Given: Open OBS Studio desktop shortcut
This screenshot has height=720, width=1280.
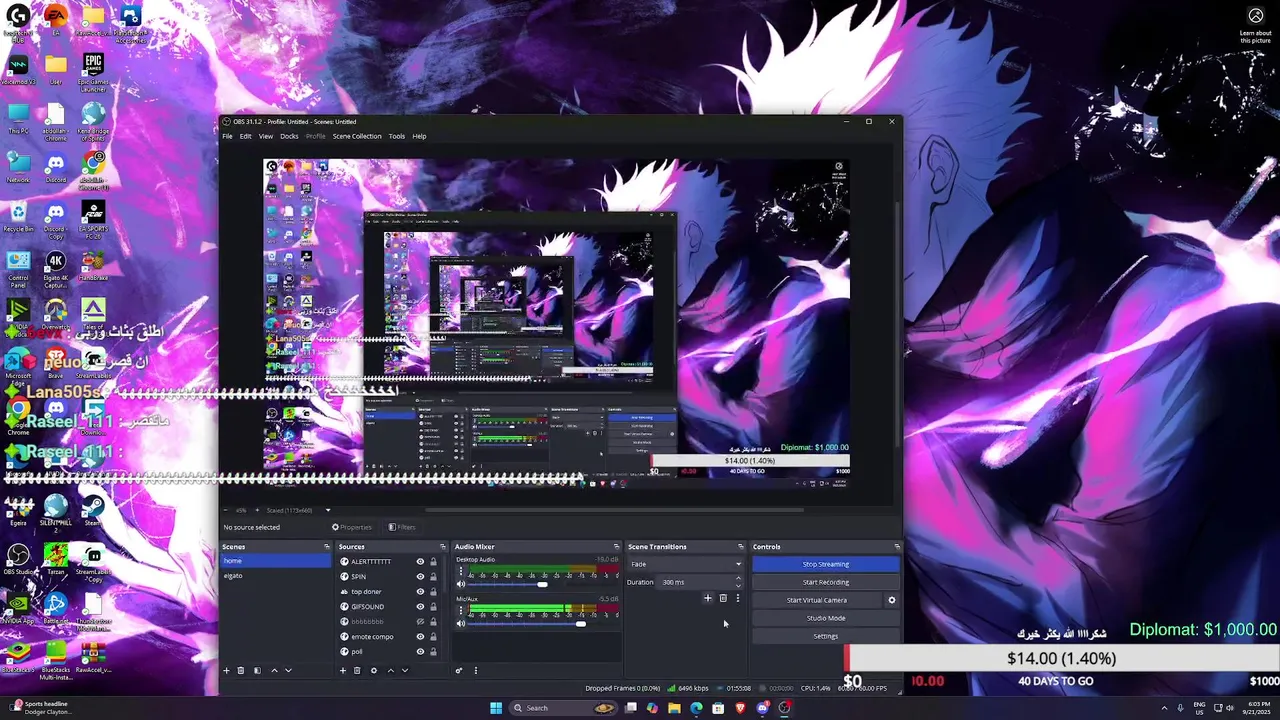Looking at the screenshot, I should coord(18,560).
